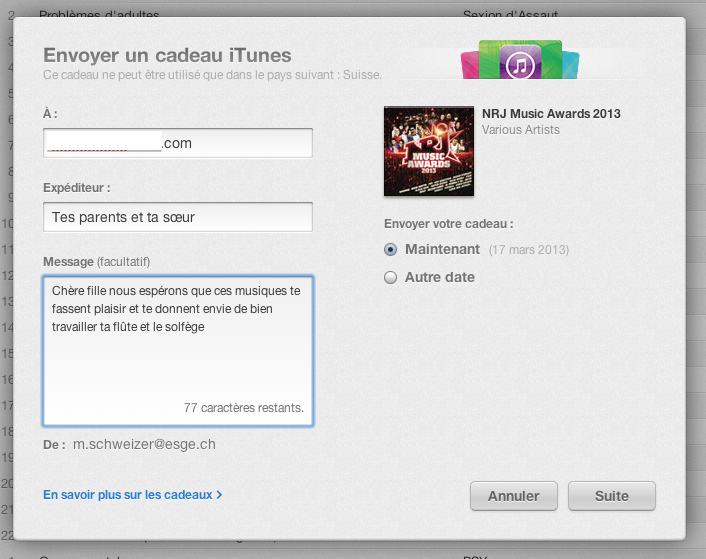Select the Maintenant radio button

click(x=391, y=249)
